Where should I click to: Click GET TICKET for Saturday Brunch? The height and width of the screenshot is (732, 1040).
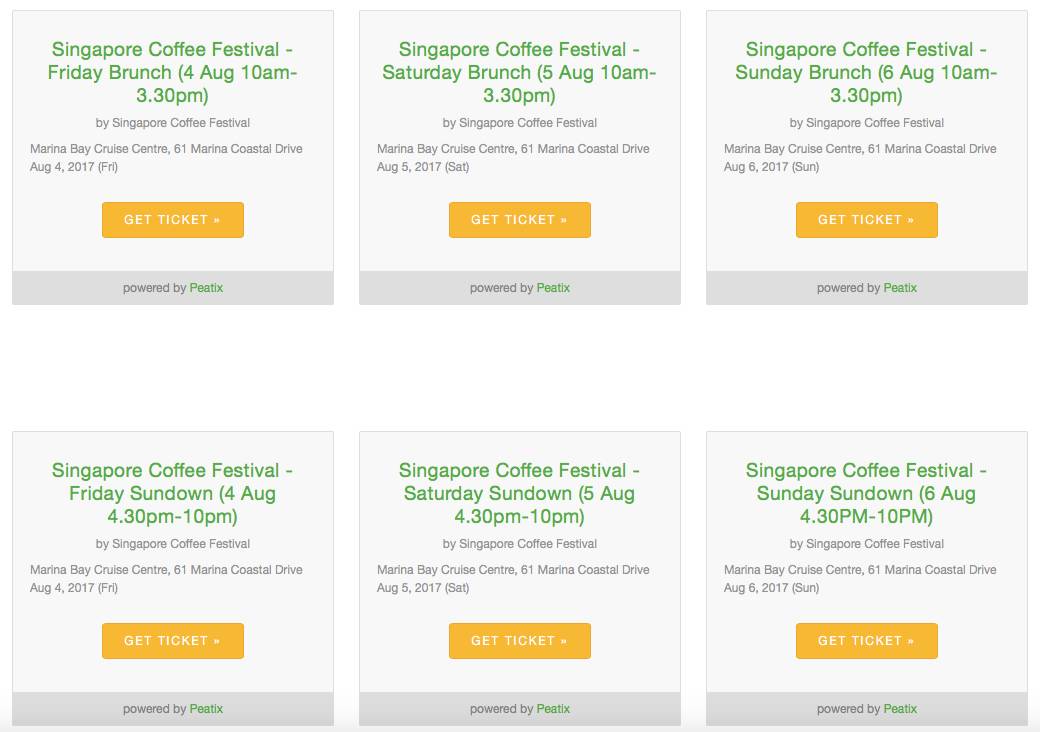pos(519,220)
